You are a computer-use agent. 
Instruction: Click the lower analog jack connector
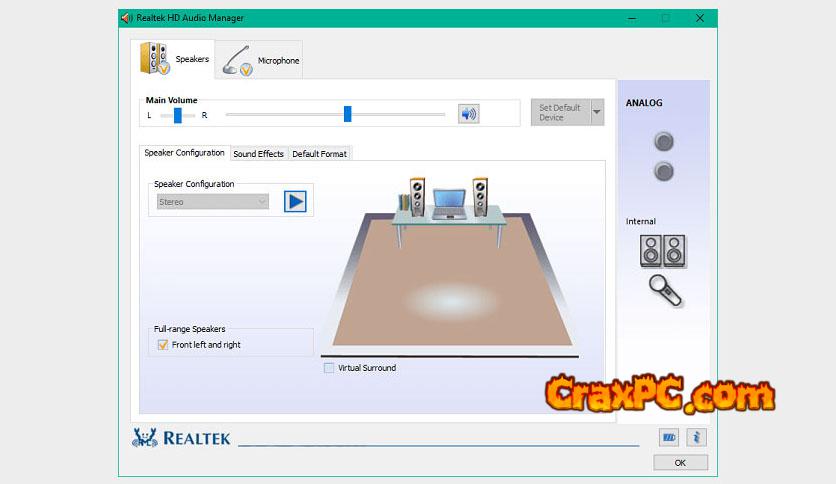664,172
